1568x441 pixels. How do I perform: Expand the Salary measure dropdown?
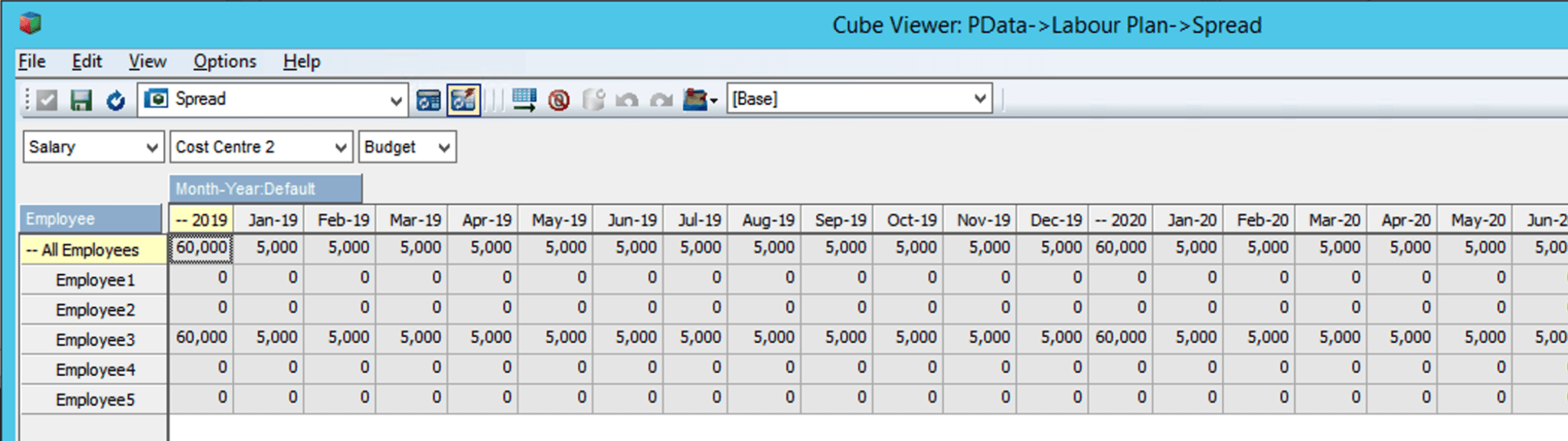(x=152, y=147)
